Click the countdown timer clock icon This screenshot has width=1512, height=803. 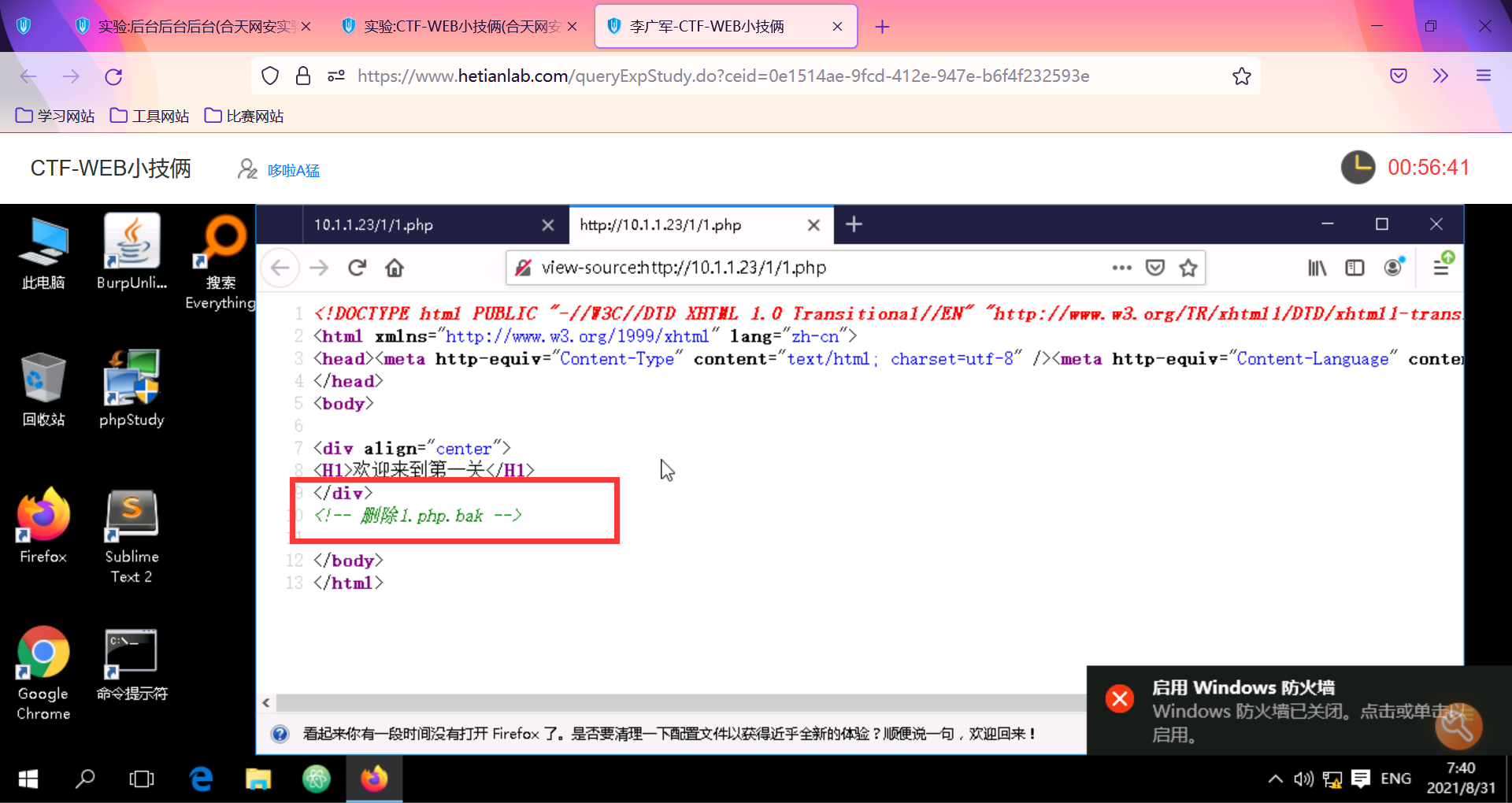(1358, 168)
